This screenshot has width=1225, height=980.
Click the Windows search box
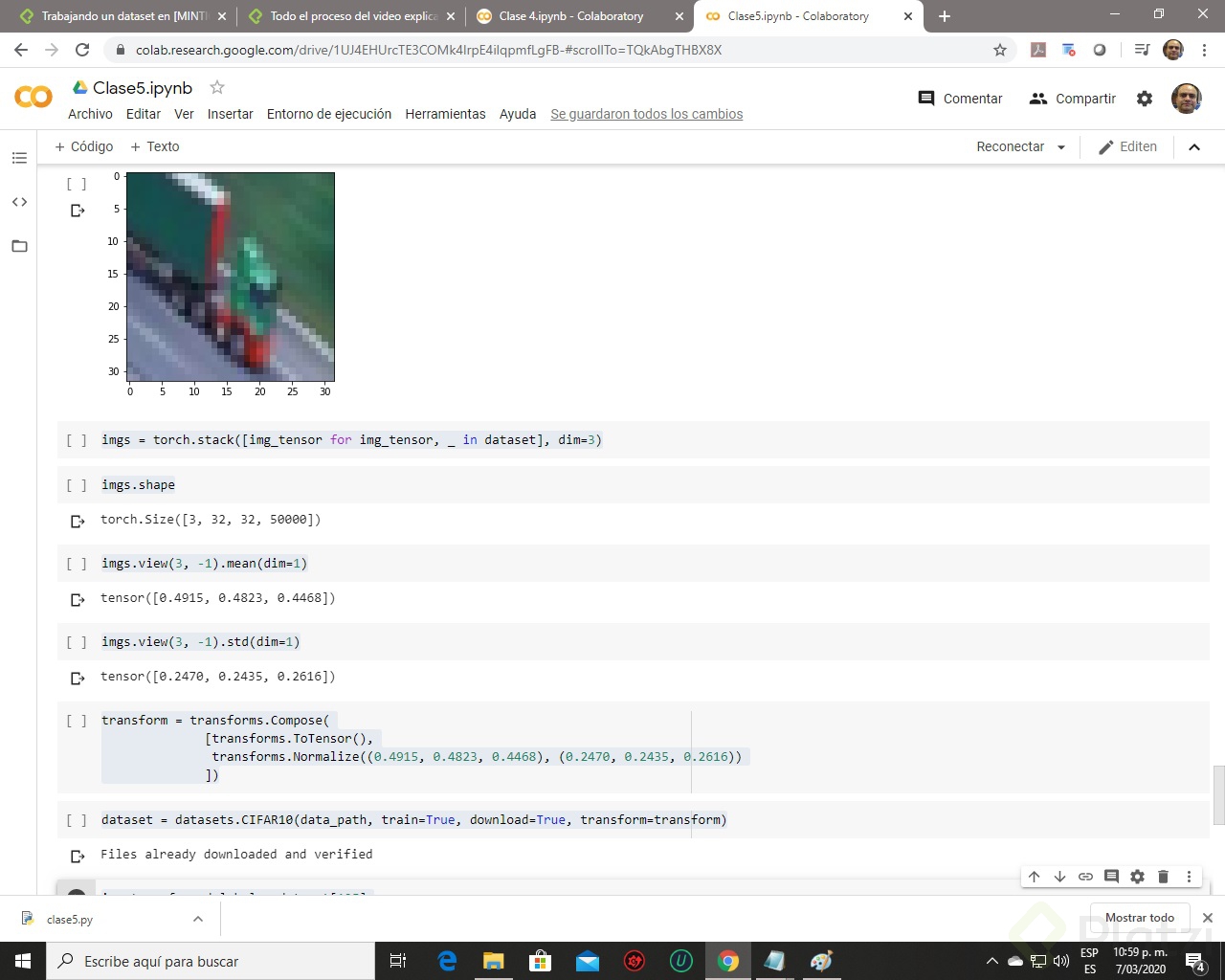click(211, 961)
